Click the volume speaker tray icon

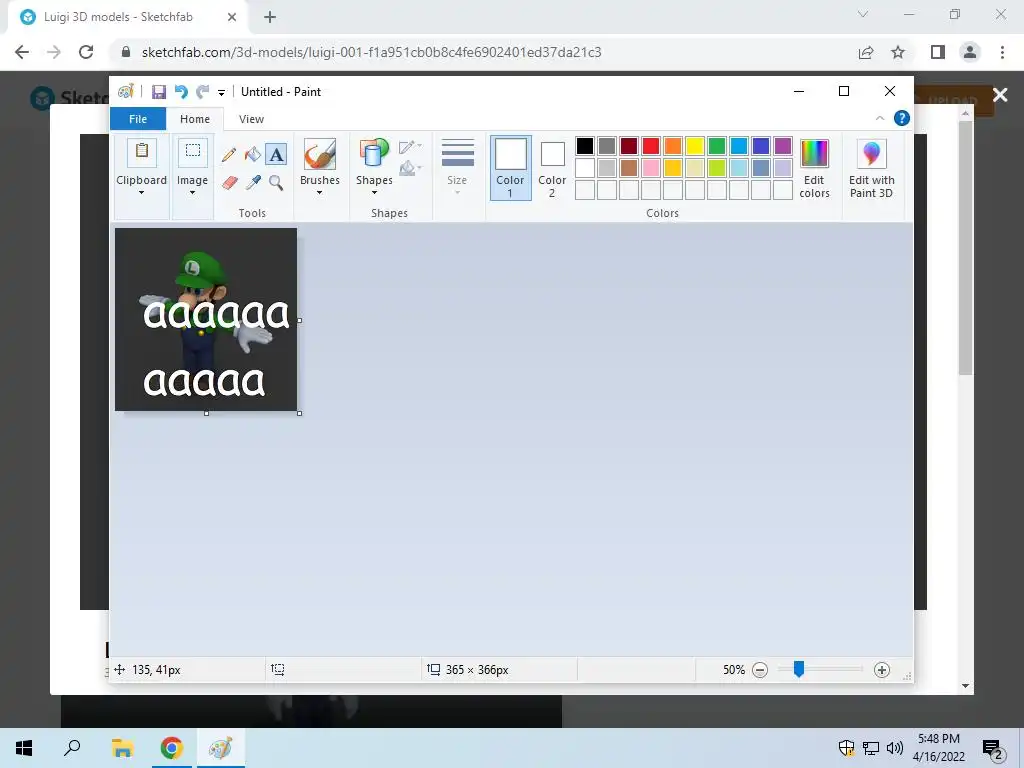click(894, 748)
